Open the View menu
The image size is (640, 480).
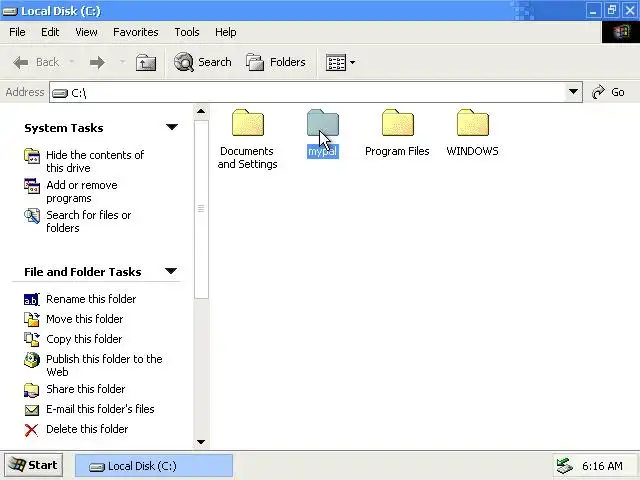click(86, 32)
